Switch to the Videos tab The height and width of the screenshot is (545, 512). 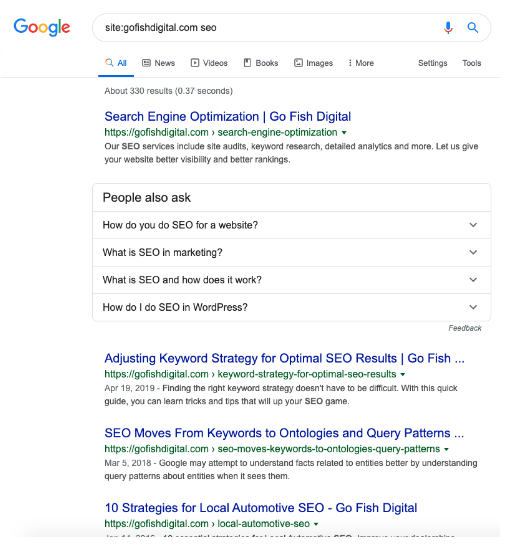[x=209, y=63]
